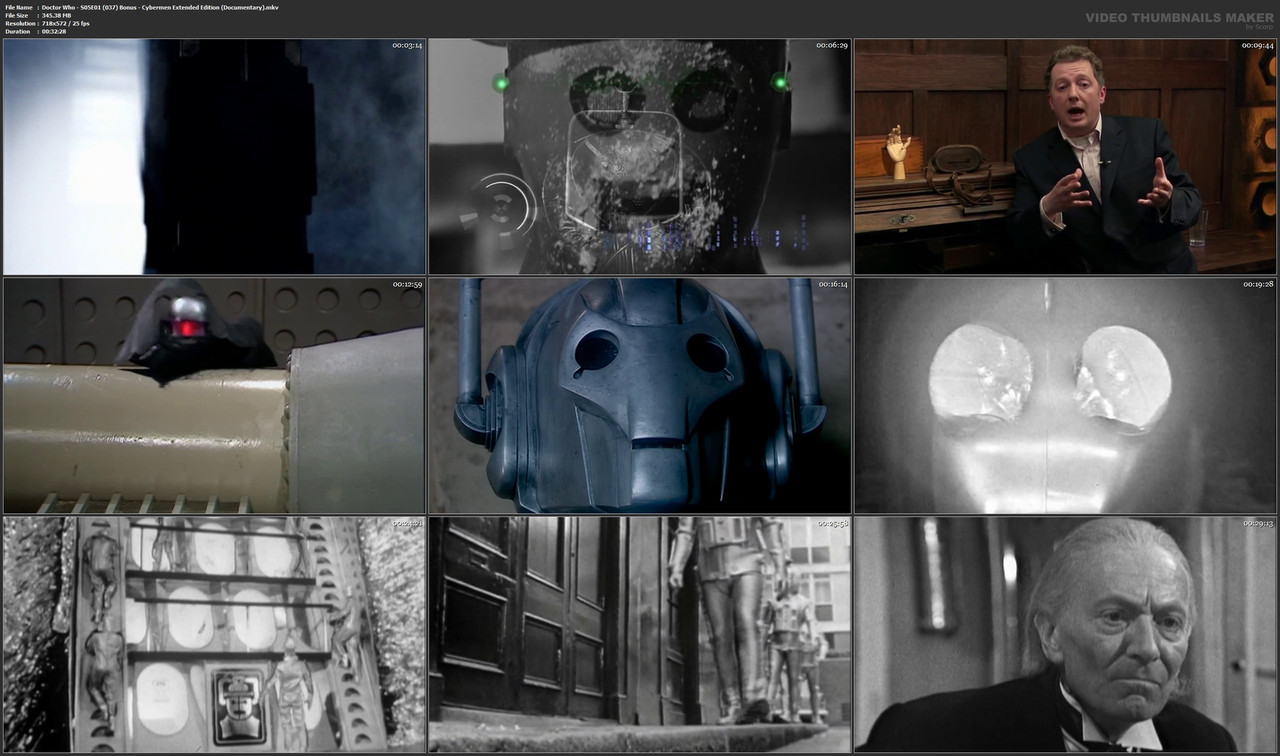Viewport: 1280px width, 756px height.
Task: Open the Dalek-style frame at 00:12:59
Action: click(213, 395)
